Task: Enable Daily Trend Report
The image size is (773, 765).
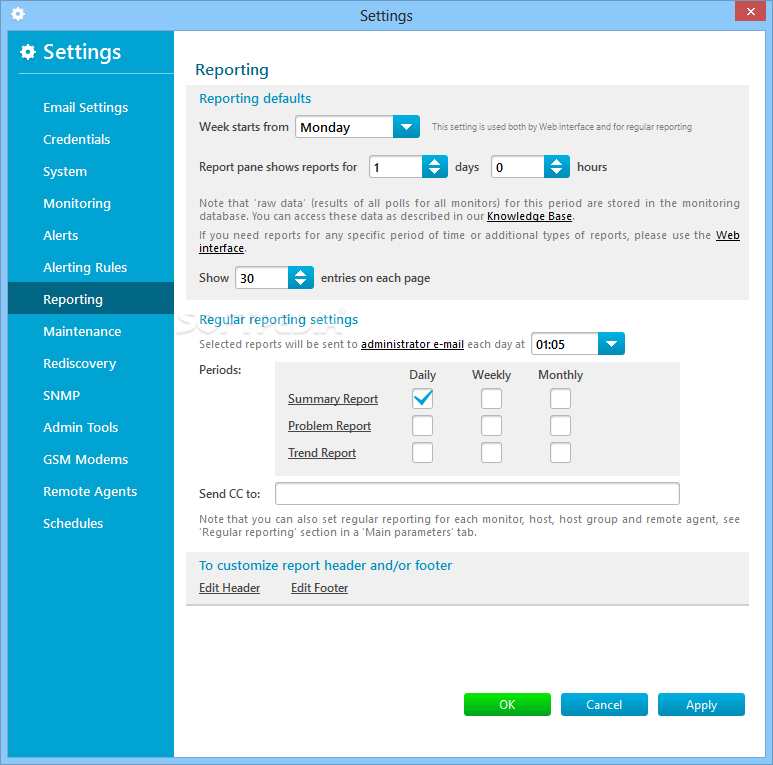Action: tap(422, 452)
